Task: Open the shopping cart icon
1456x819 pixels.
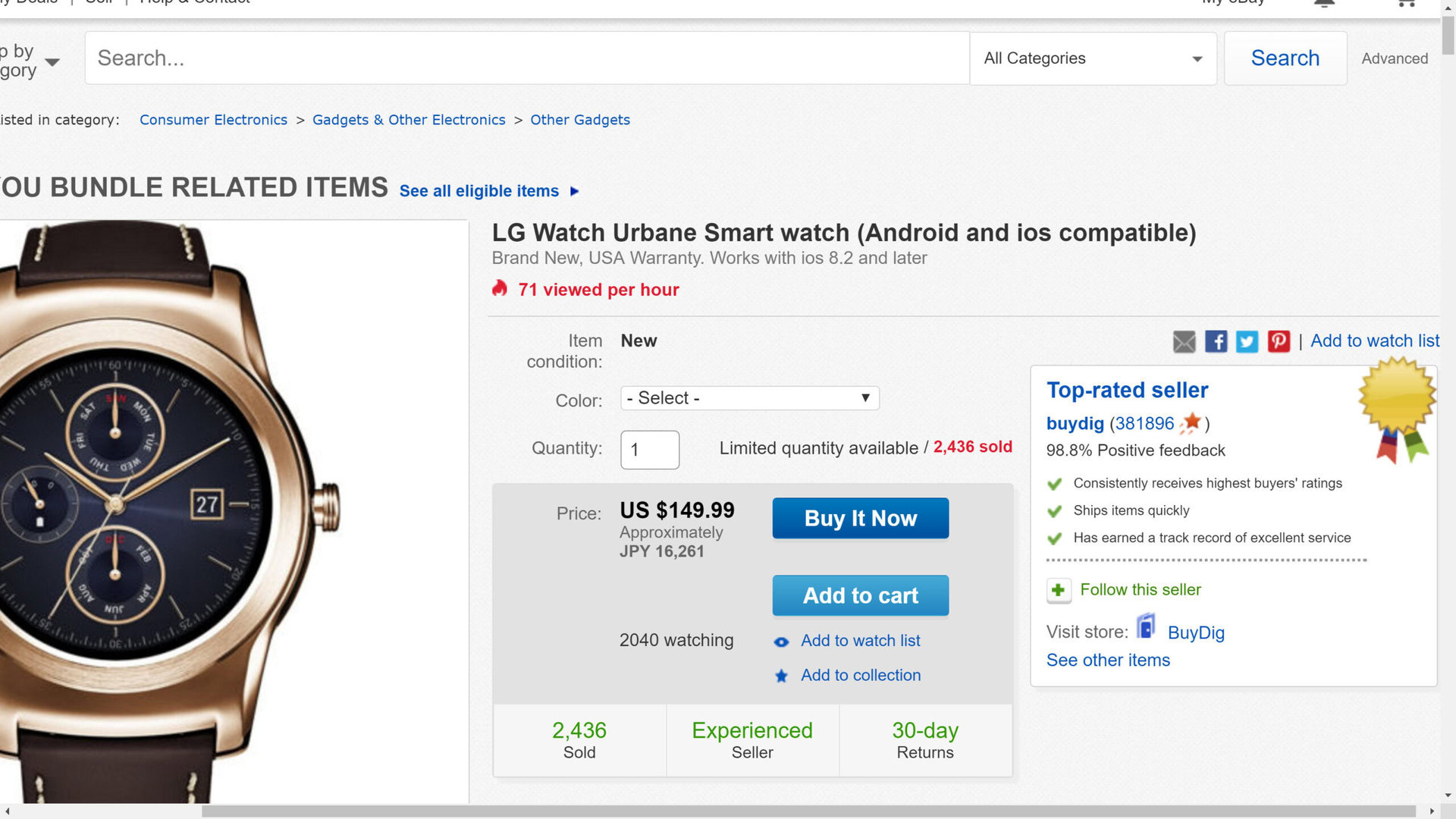Action: (1405, 4)
